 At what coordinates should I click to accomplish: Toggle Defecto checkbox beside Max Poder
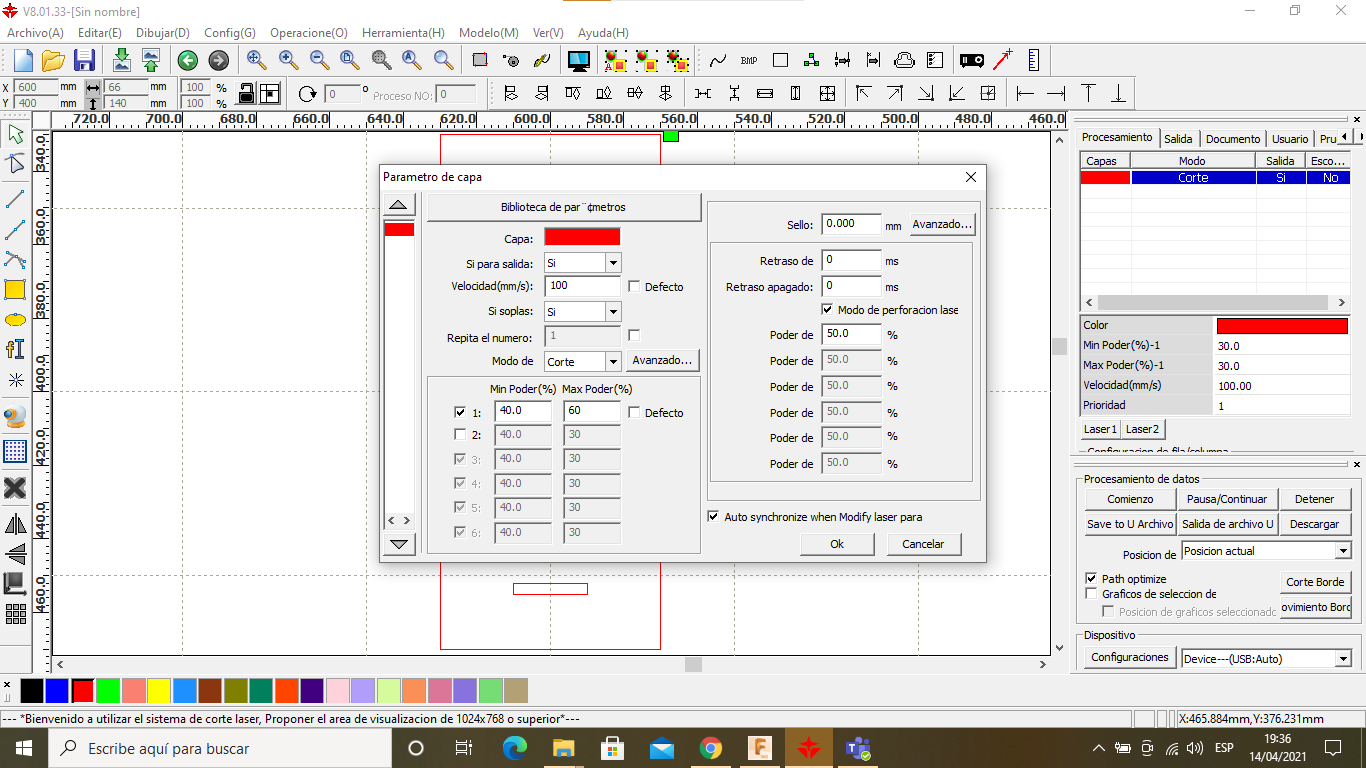pos(634,412)
